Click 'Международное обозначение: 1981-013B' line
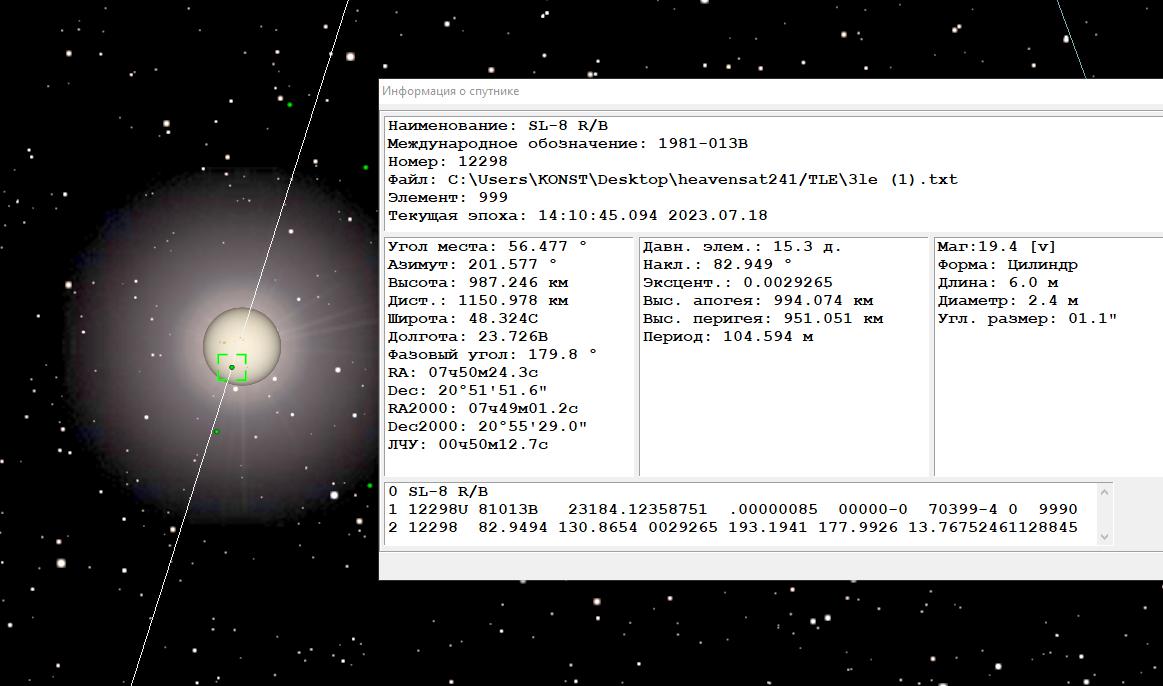This screenshot has width=1163, height=686. 567,143
